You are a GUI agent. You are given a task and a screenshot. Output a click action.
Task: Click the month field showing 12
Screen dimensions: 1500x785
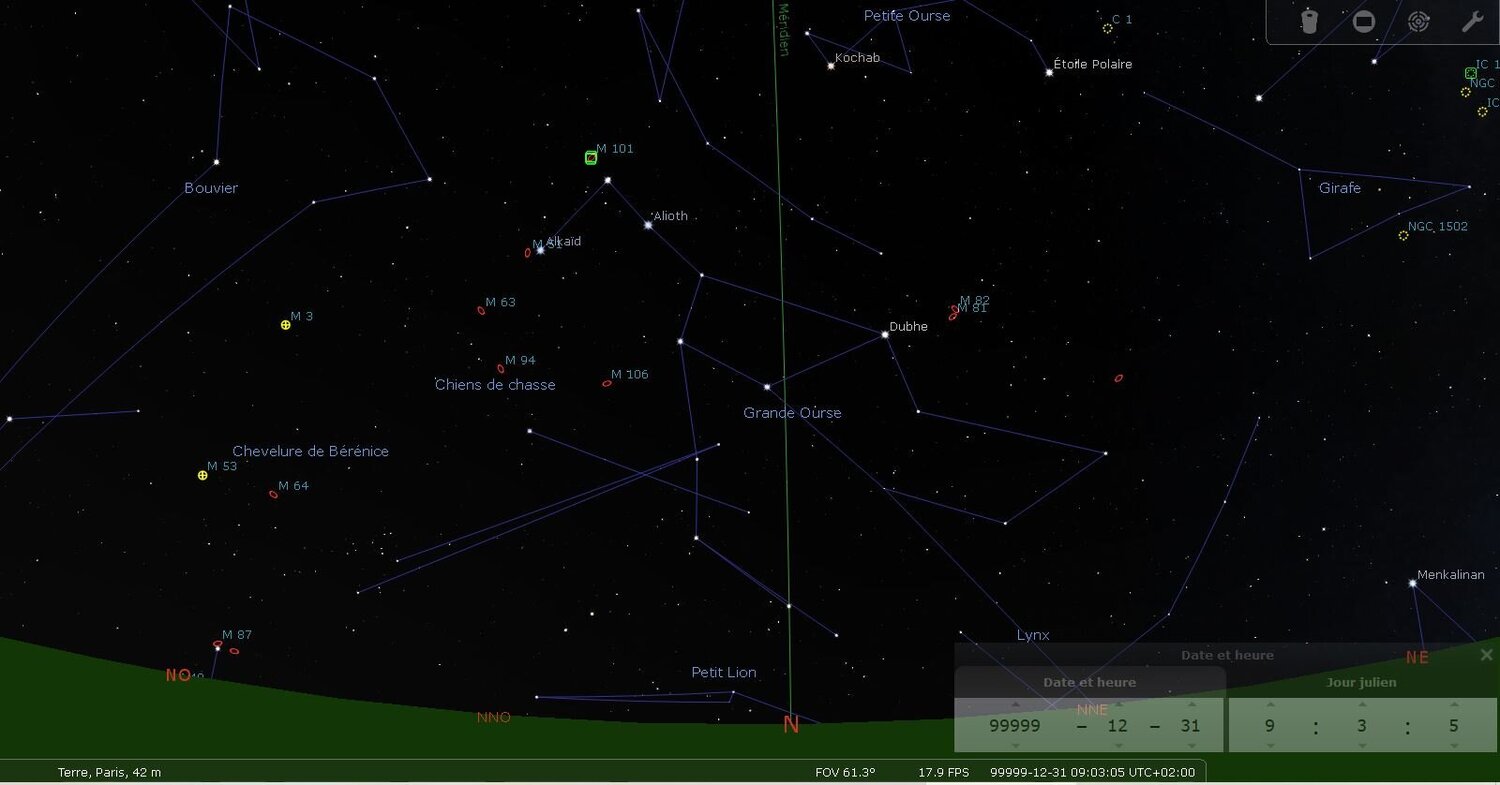pyautogui.click(x=1118, y=726)
